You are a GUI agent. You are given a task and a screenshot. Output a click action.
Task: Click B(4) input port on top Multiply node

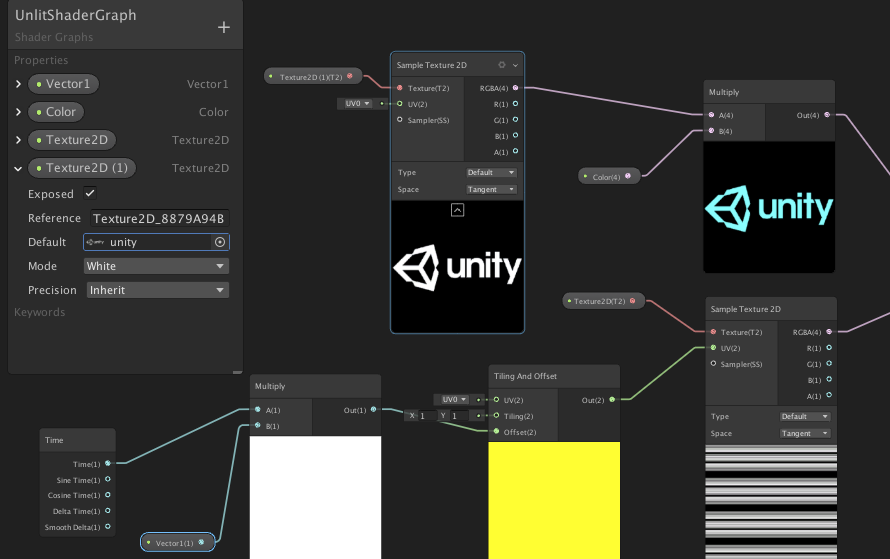click(712, 131)
